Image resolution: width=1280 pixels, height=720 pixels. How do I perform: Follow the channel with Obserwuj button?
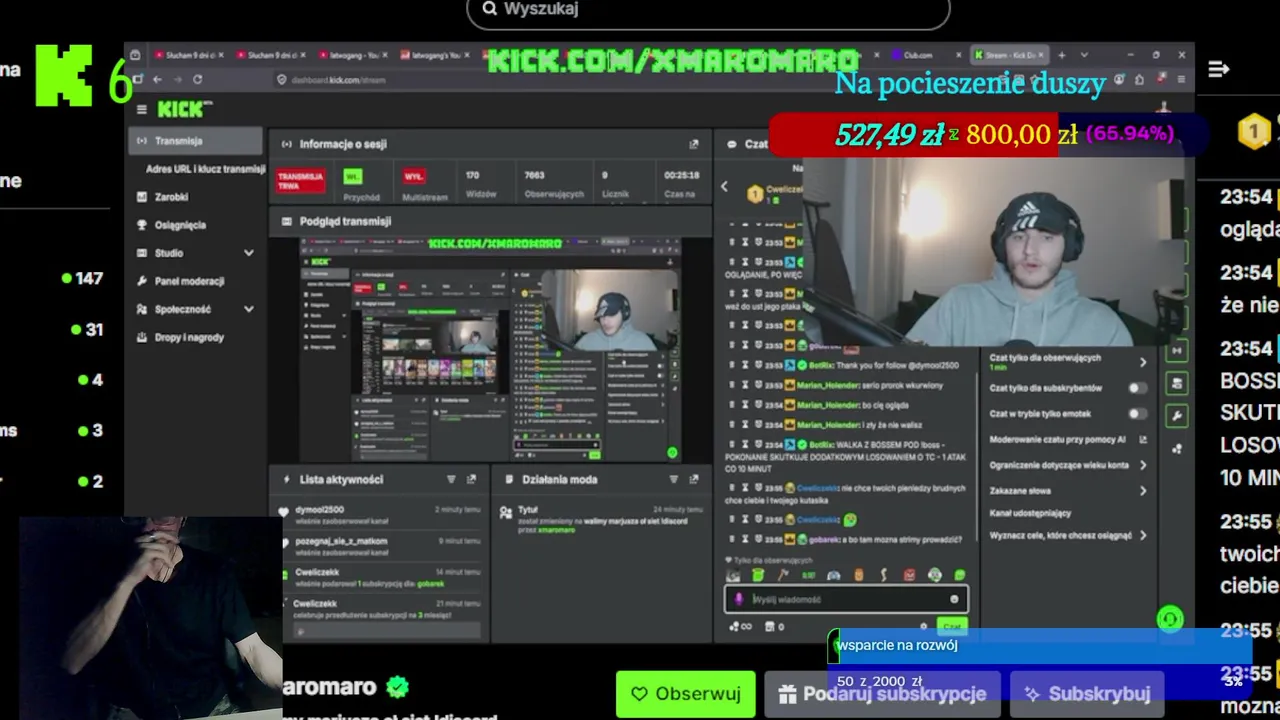[686, 694]
